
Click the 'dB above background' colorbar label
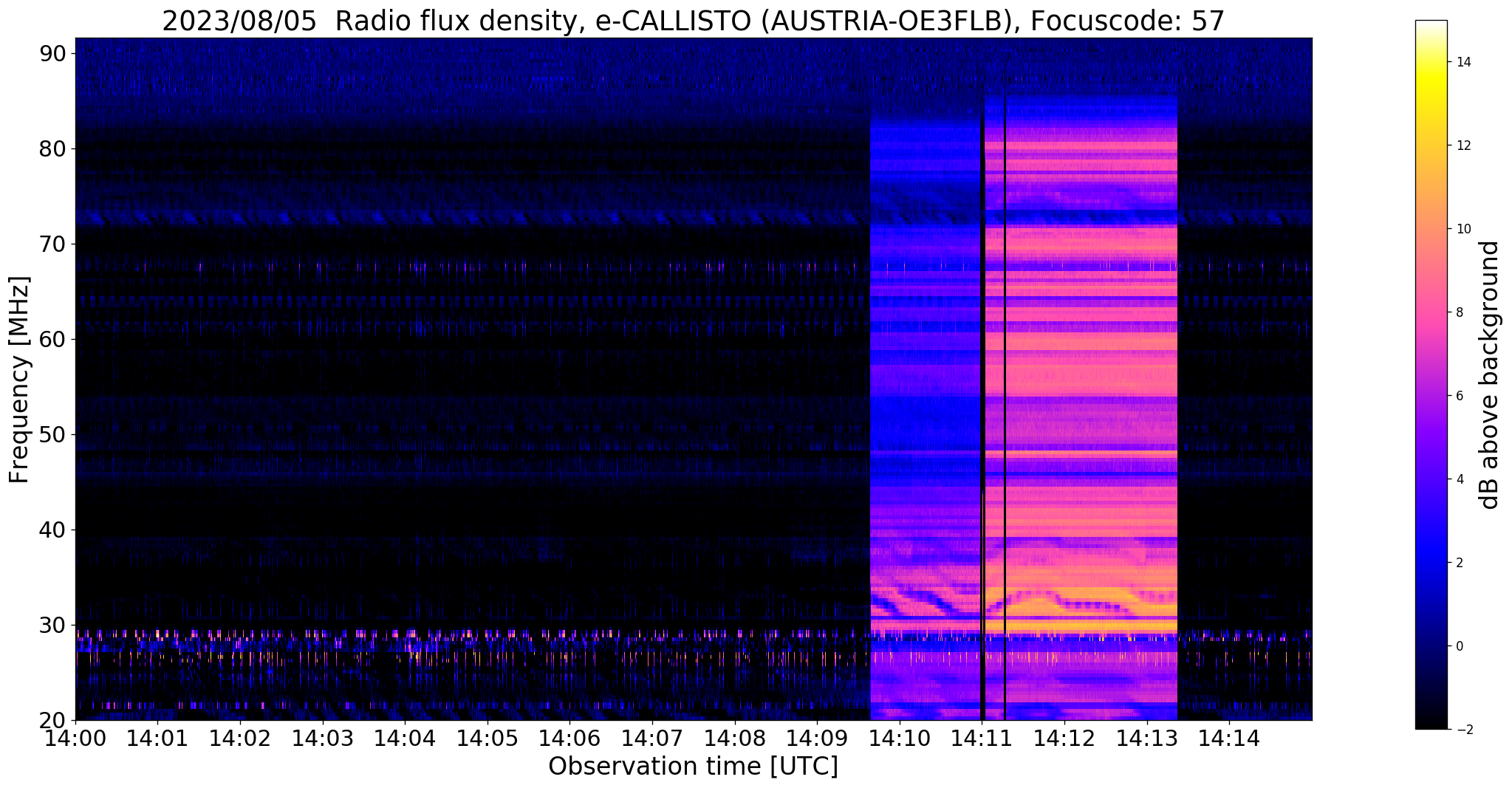[x=1490, y=375]
